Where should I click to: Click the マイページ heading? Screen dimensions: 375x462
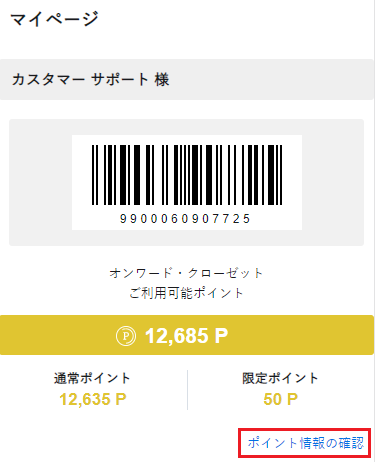coord(54,18)
